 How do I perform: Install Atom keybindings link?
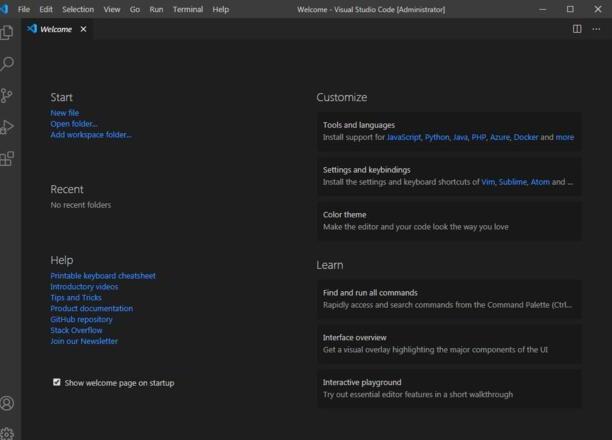(x=540, y=182)
